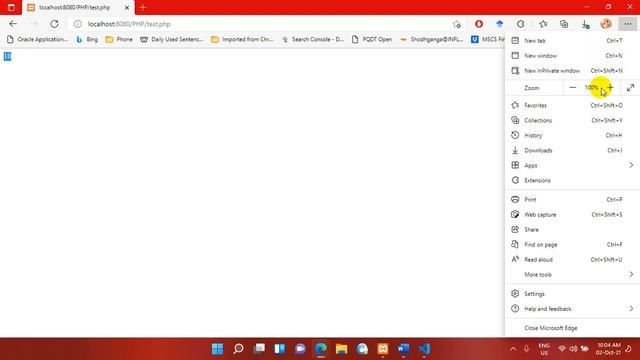
Task: Start Web capture from the menu
Action: coord(572,215)
